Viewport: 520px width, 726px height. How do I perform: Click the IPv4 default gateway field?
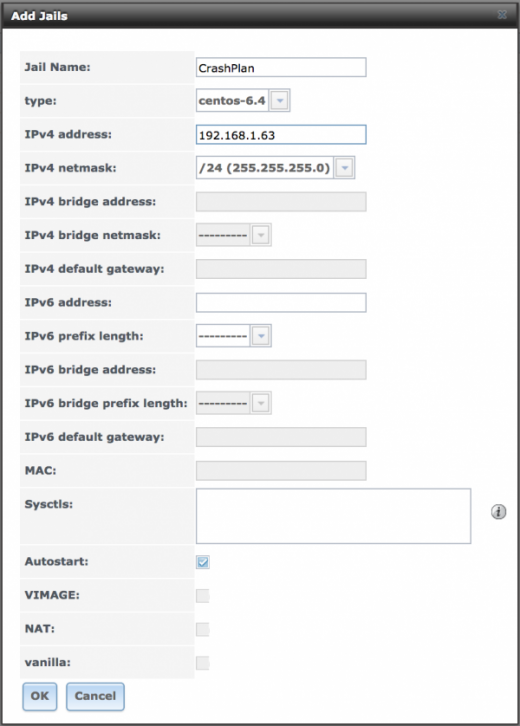(281, 269)
